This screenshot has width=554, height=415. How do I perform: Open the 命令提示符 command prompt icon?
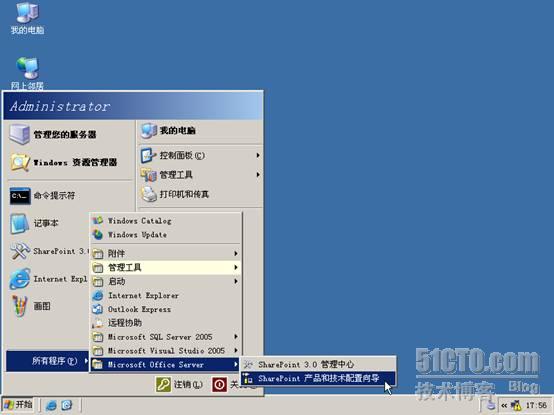click(20, 196)
